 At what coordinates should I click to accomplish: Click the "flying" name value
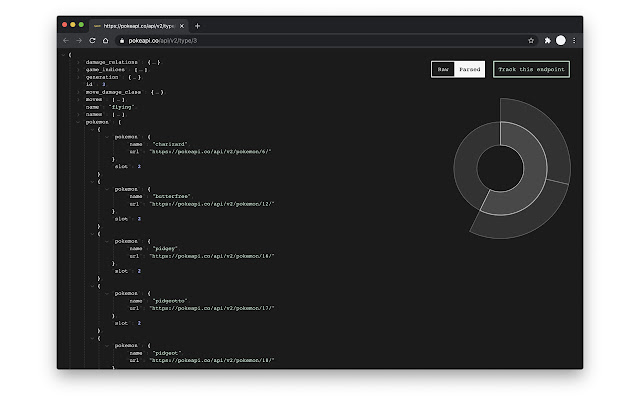[x=122, y=107]
